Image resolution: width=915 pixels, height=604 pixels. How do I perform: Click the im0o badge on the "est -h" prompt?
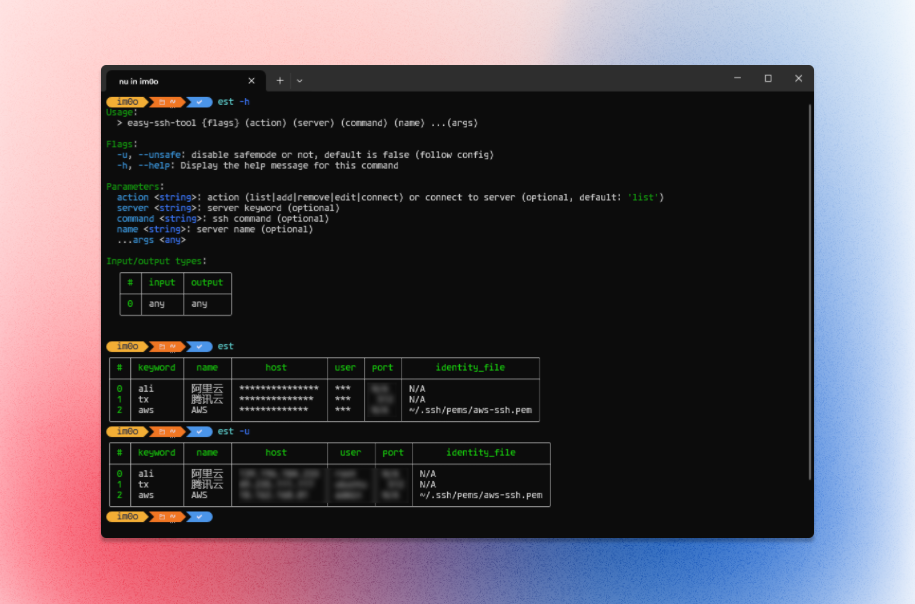128,102
